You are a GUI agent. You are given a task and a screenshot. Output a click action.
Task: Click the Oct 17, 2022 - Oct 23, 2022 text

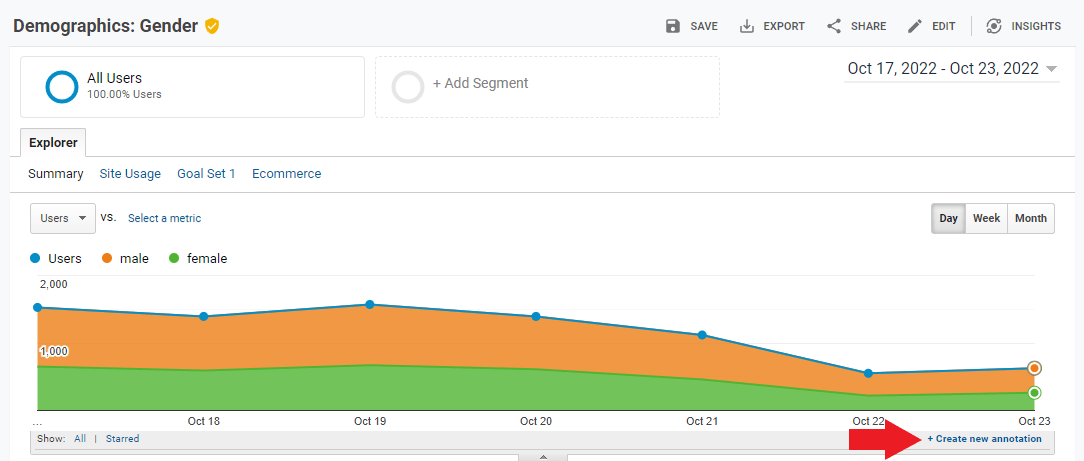[943, 69]
